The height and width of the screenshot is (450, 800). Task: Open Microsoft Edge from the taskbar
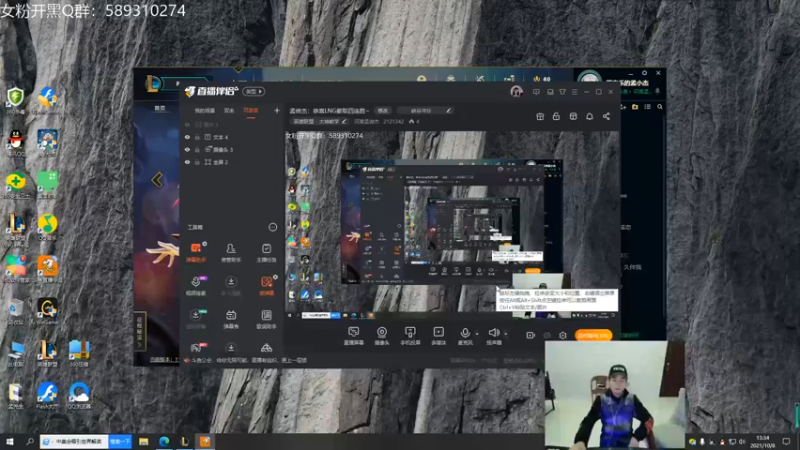164,441
